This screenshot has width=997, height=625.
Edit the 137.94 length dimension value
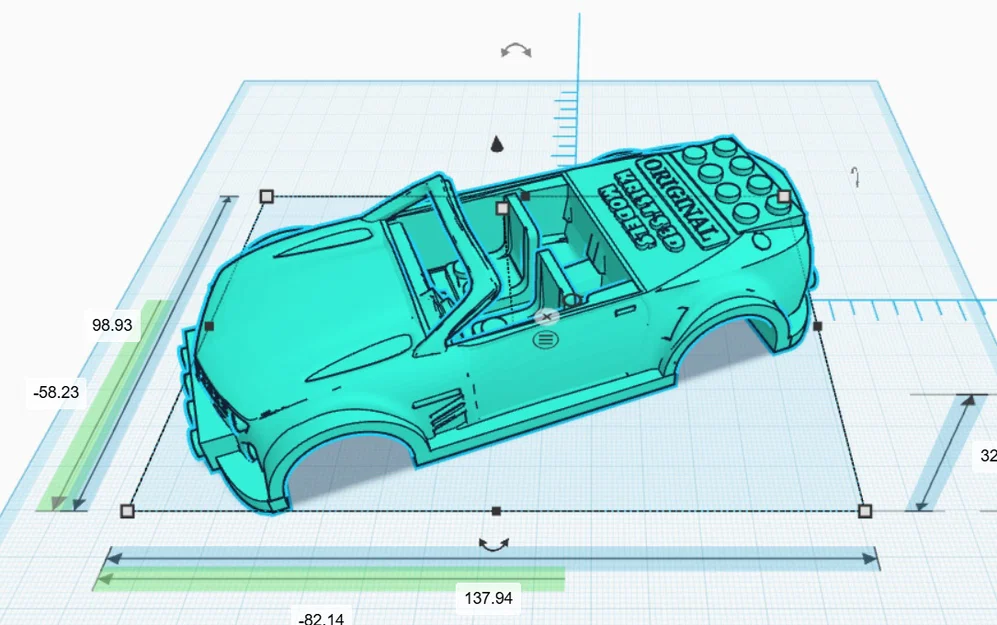pos(489,598)
